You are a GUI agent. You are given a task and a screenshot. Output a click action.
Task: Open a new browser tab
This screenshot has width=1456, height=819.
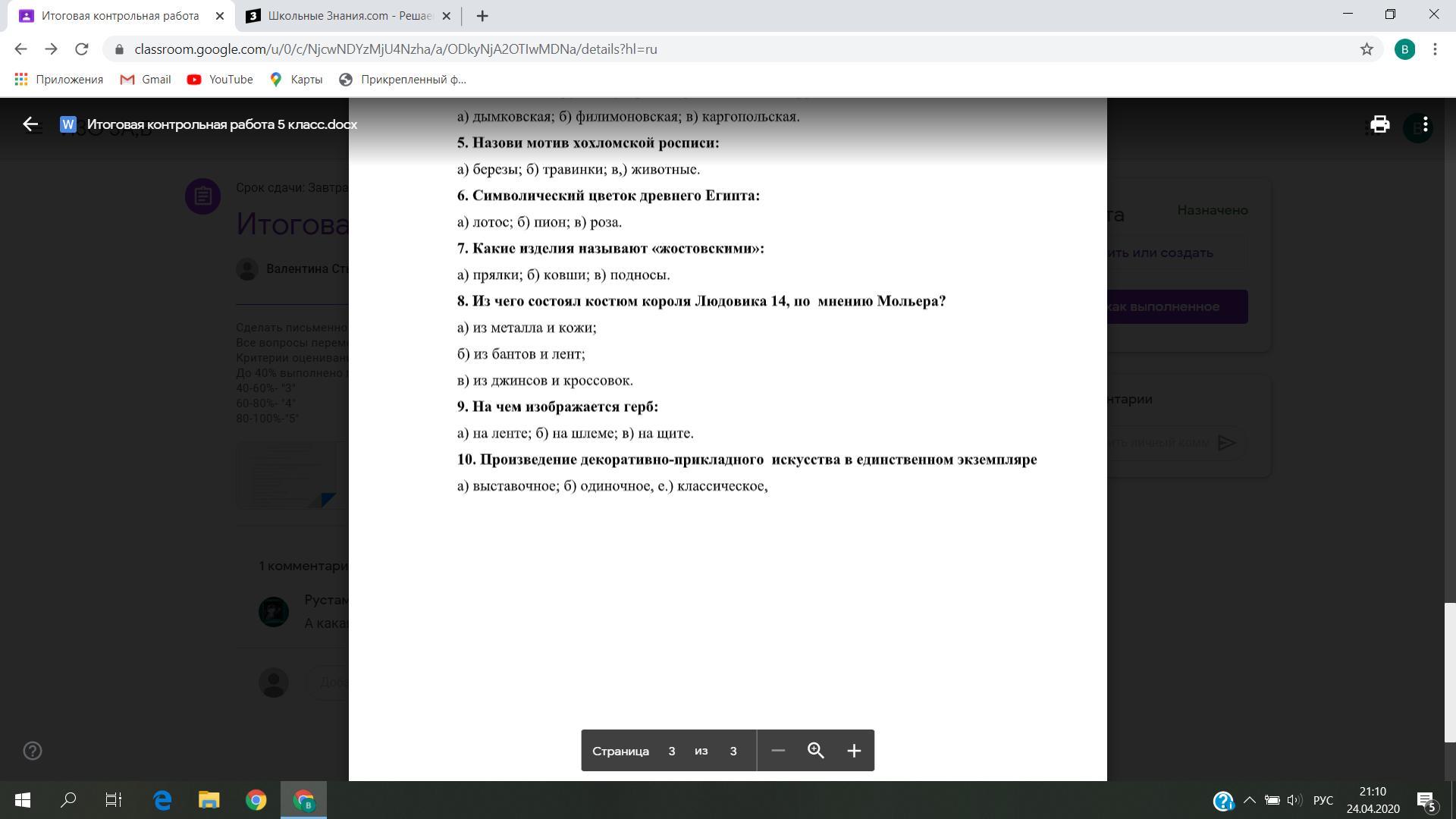point(482,16)
